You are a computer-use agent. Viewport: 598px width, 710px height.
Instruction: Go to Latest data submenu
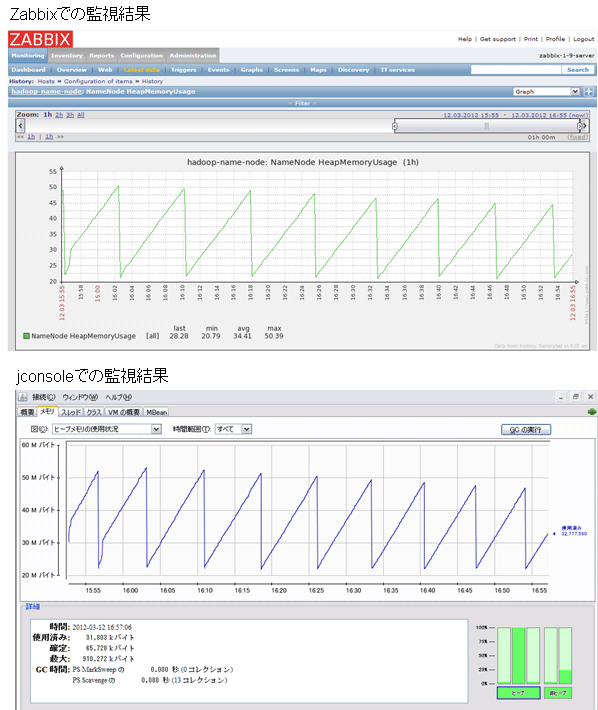(142, 70)
